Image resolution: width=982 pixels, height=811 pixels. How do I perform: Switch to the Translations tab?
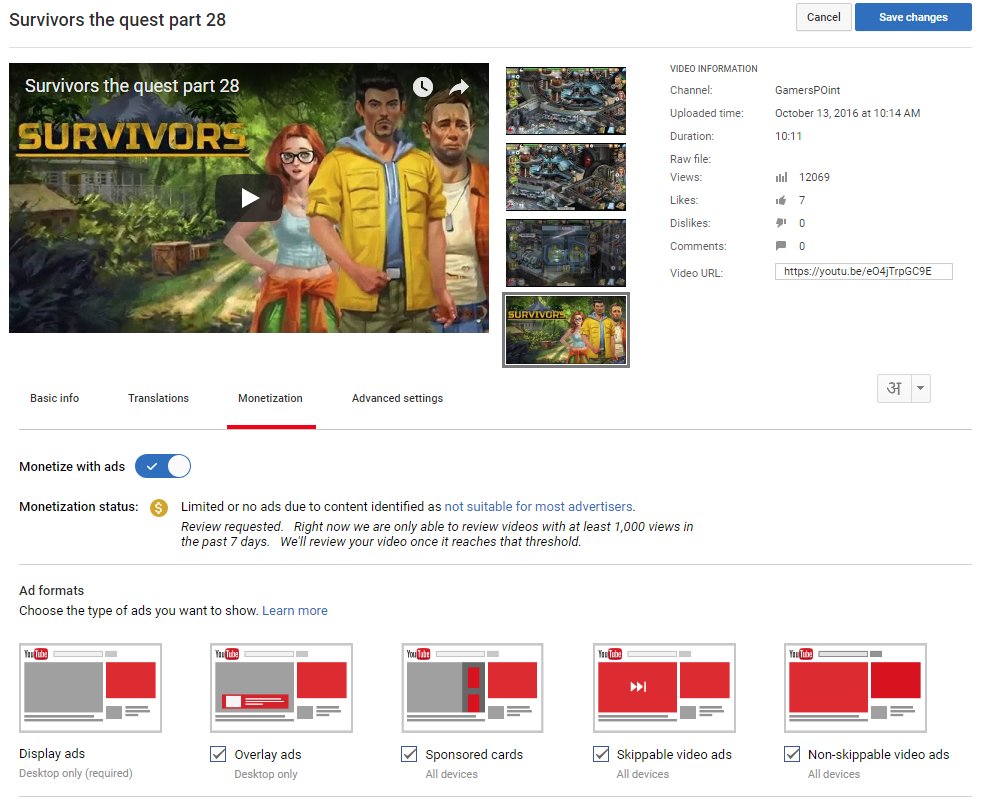click(158, 398)
